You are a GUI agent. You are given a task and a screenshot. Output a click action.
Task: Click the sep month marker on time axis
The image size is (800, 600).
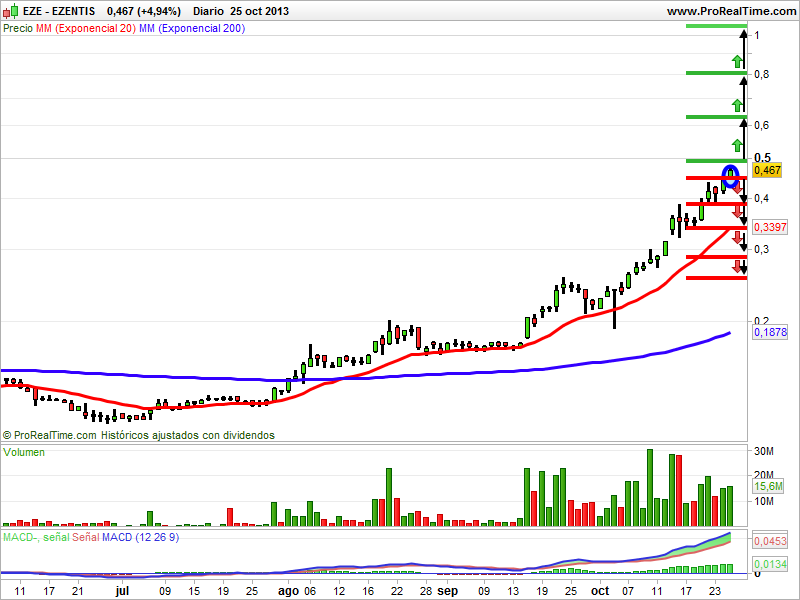(x=448, y=591)
